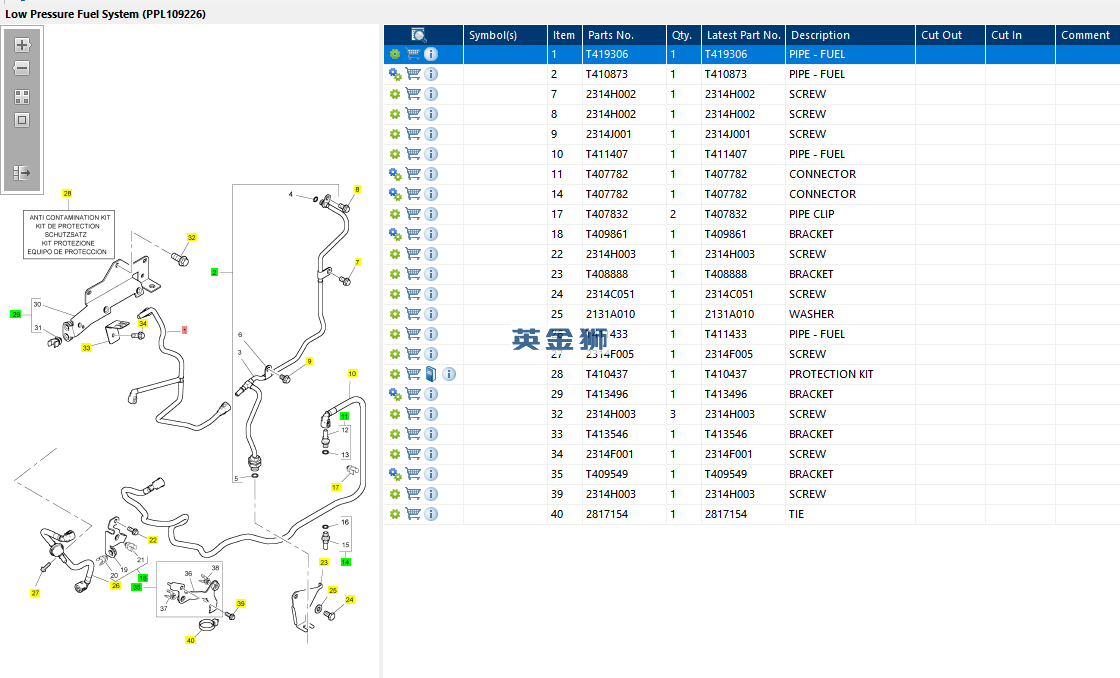Click the gear icon for item 1 T419306
The height and width of the screenshot is (678, 1120).
pos(395,54)
